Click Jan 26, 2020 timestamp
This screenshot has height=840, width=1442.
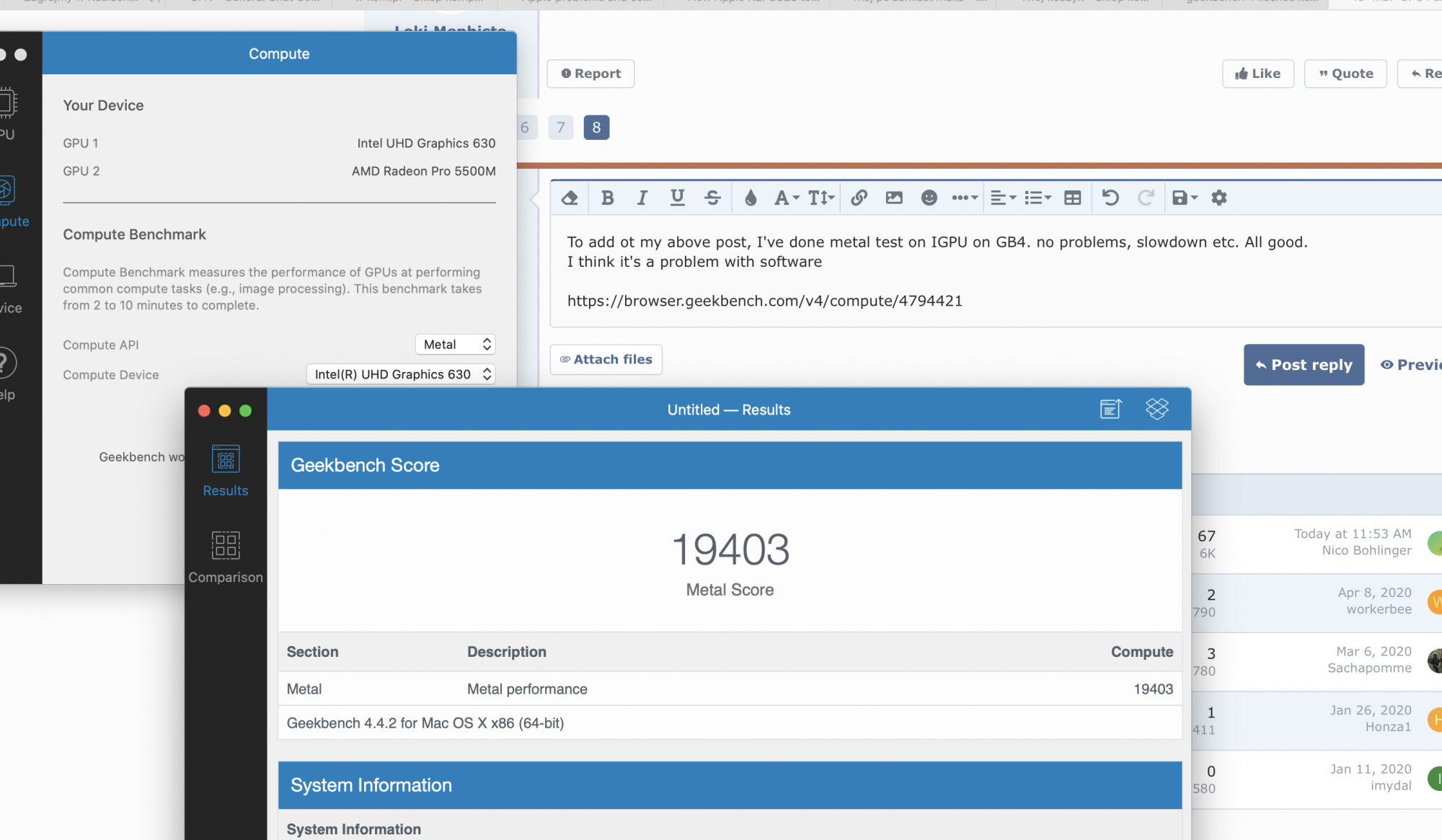point(1371,710)
